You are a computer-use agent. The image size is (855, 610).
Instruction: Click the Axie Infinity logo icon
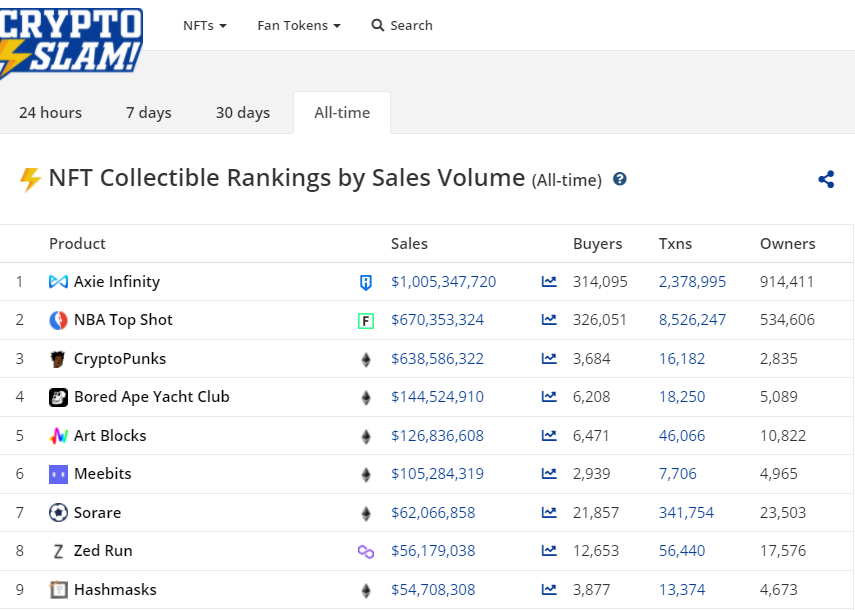tap(58, 282)
